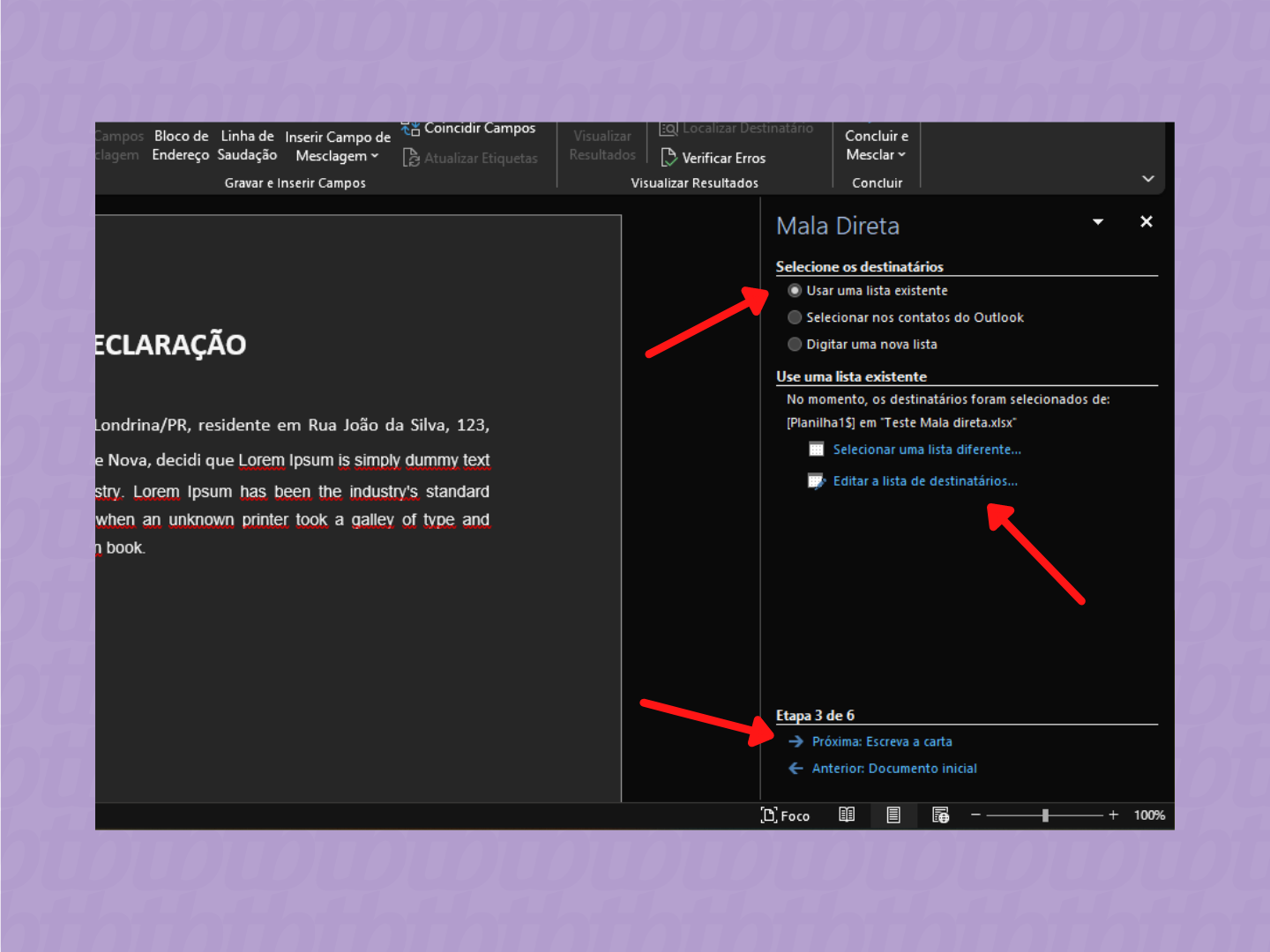The image size is (1270, 952).
Task: Select the Coincidir Campos icon
Action: coord(411,128)
